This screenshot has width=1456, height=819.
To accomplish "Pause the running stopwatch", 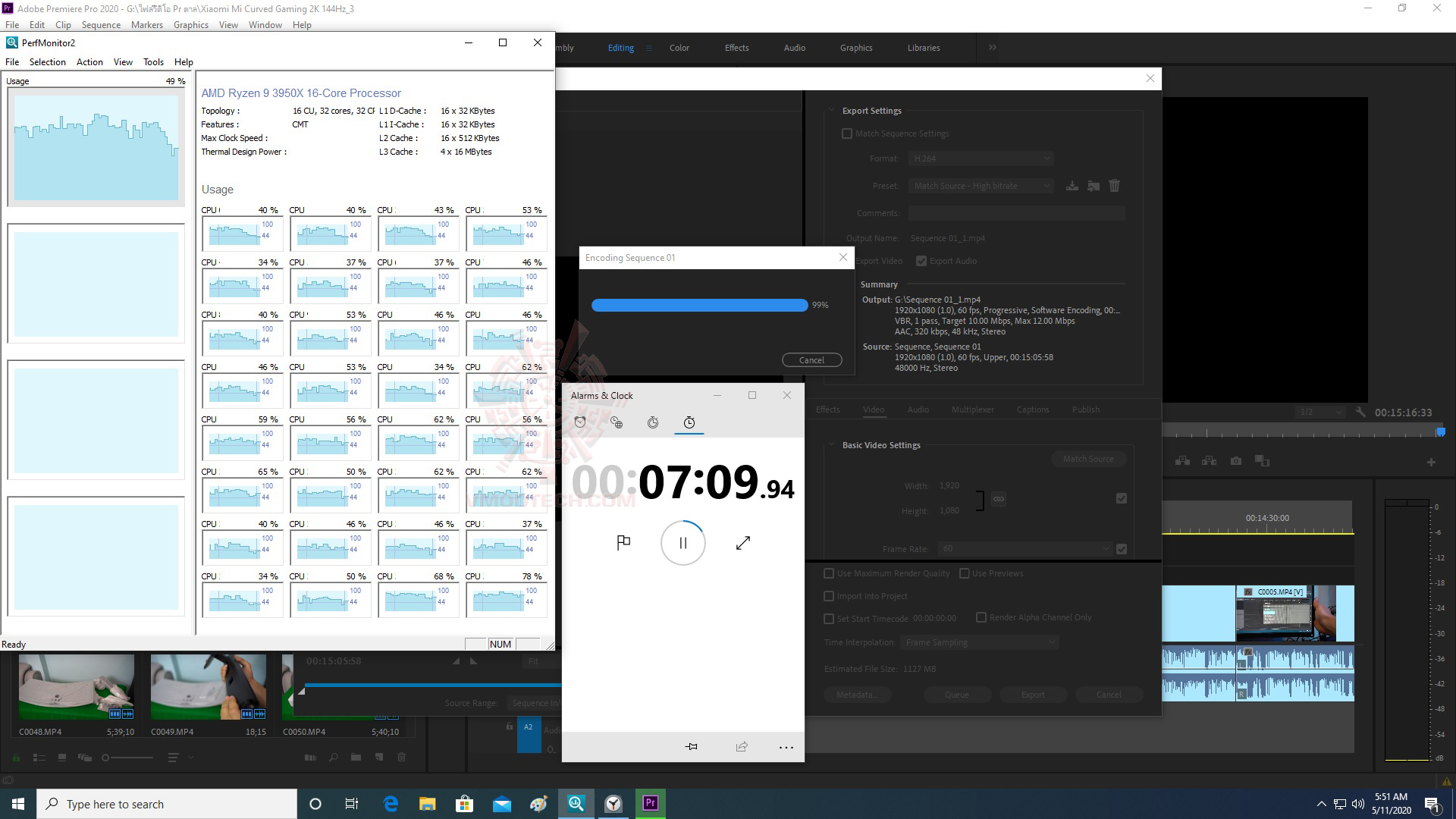I will (683, 543).
